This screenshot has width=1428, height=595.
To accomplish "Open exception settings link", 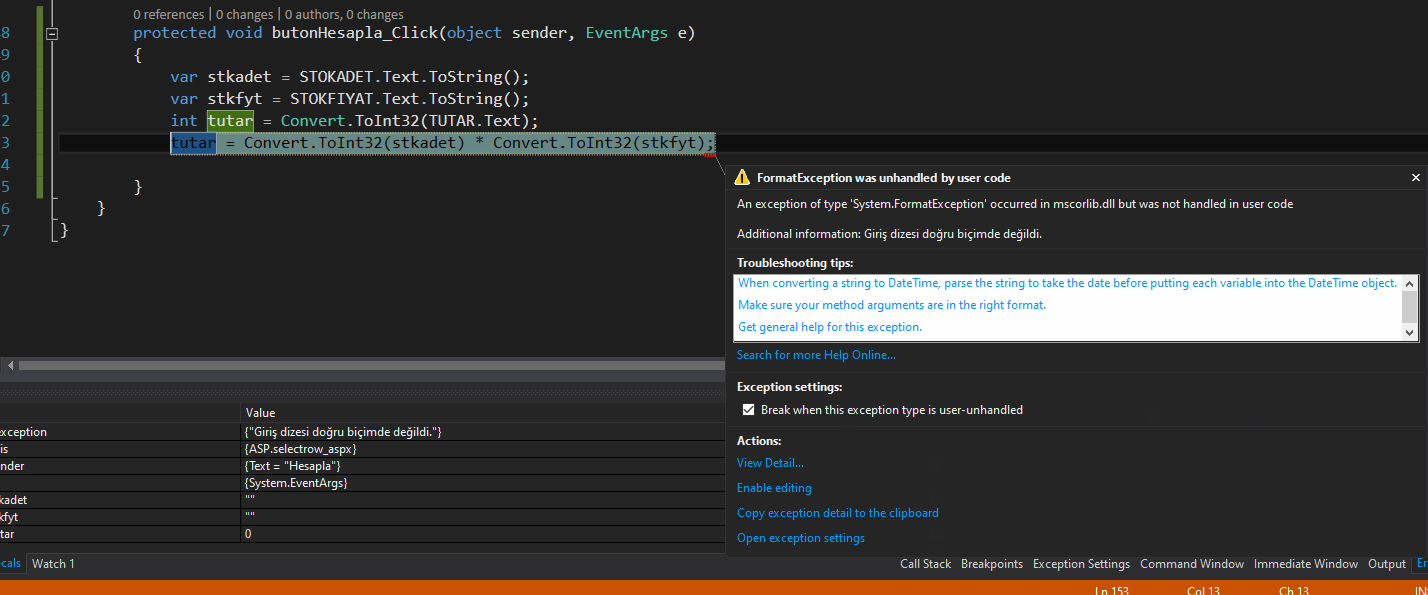I will coord(801,538).
